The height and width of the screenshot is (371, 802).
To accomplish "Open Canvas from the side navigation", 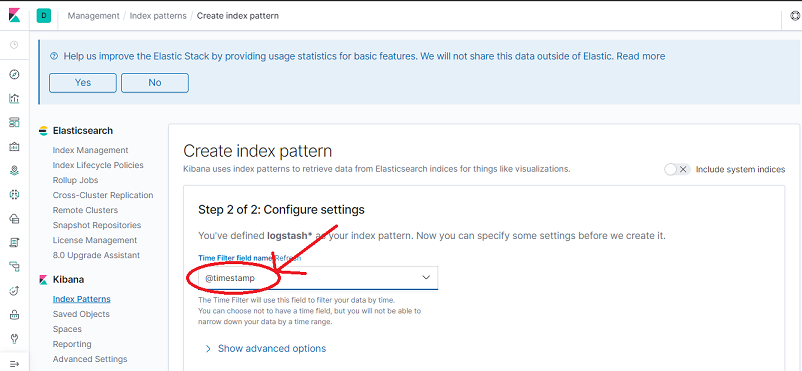I will [x=14, y=147].
